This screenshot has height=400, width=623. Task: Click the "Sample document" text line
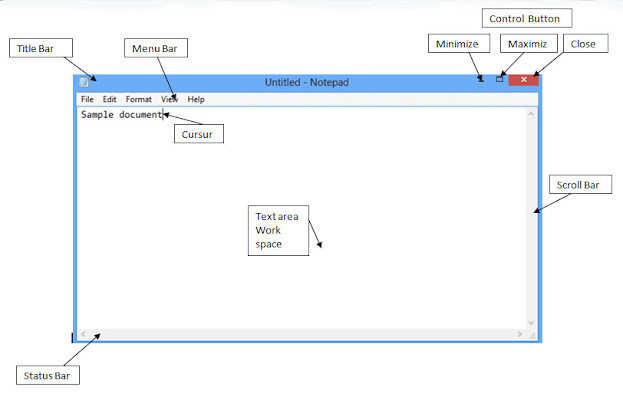pyautogui.click(x=122, y=115)
